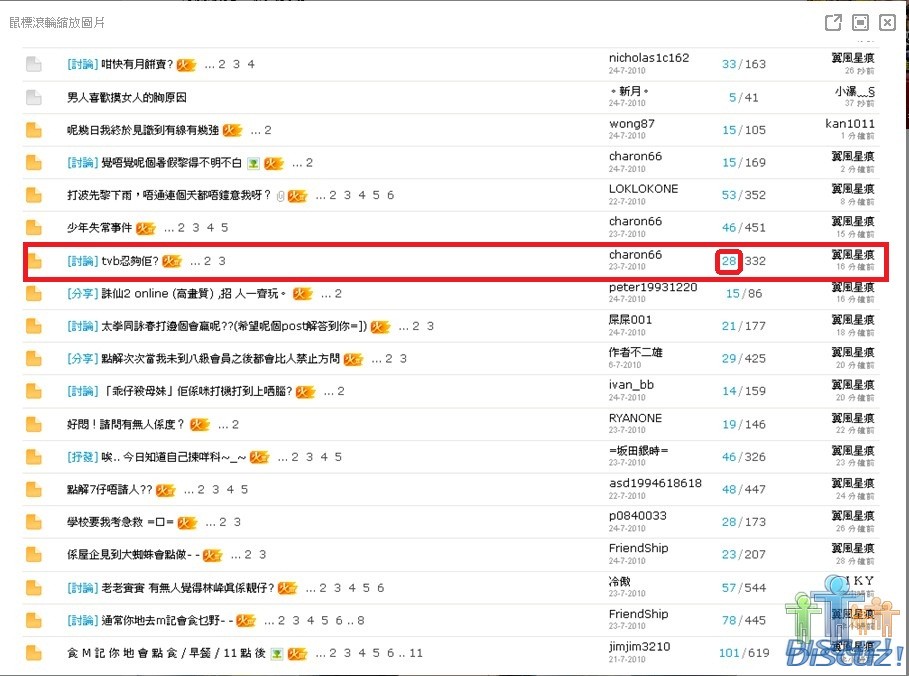Viewport: 909px width, 676px height.
Task: Click reply count 53 in LOKLOKONE row
Action: tap(729, 195)
